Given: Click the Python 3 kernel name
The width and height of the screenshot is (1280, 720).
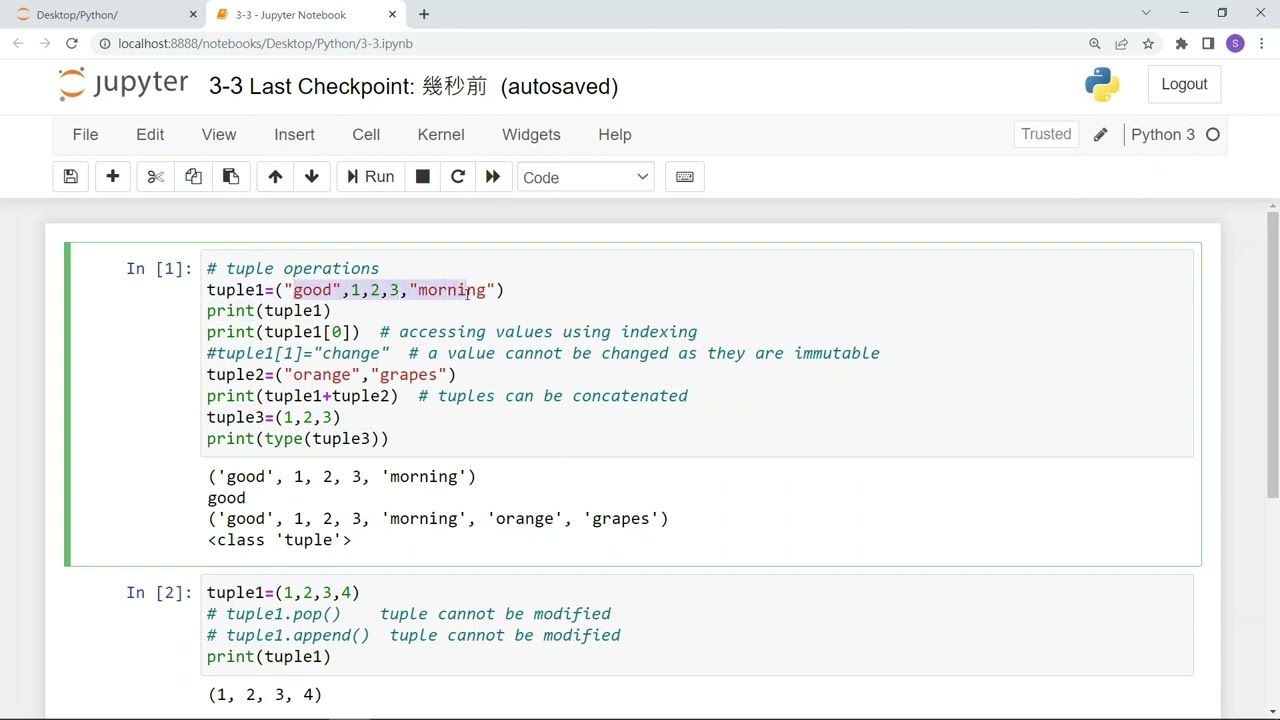Looking at the screenshot, I should (1163, 135).
